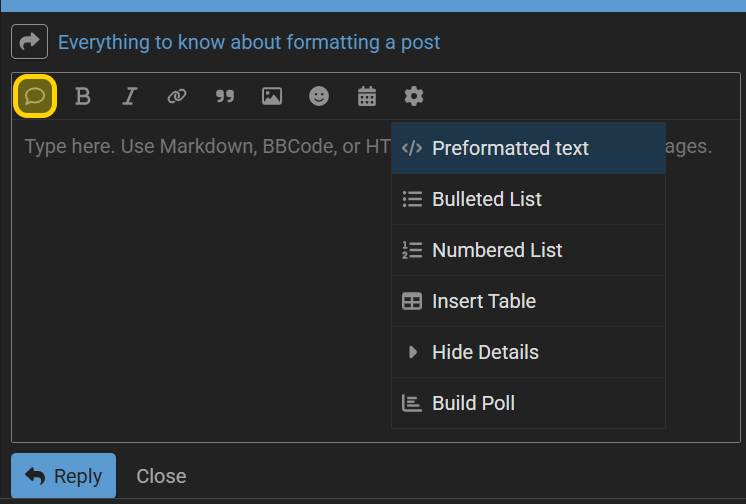Open the gear options menu in toolbar
The height and width of the screenshot is (504, 746).
coord(413,96)
